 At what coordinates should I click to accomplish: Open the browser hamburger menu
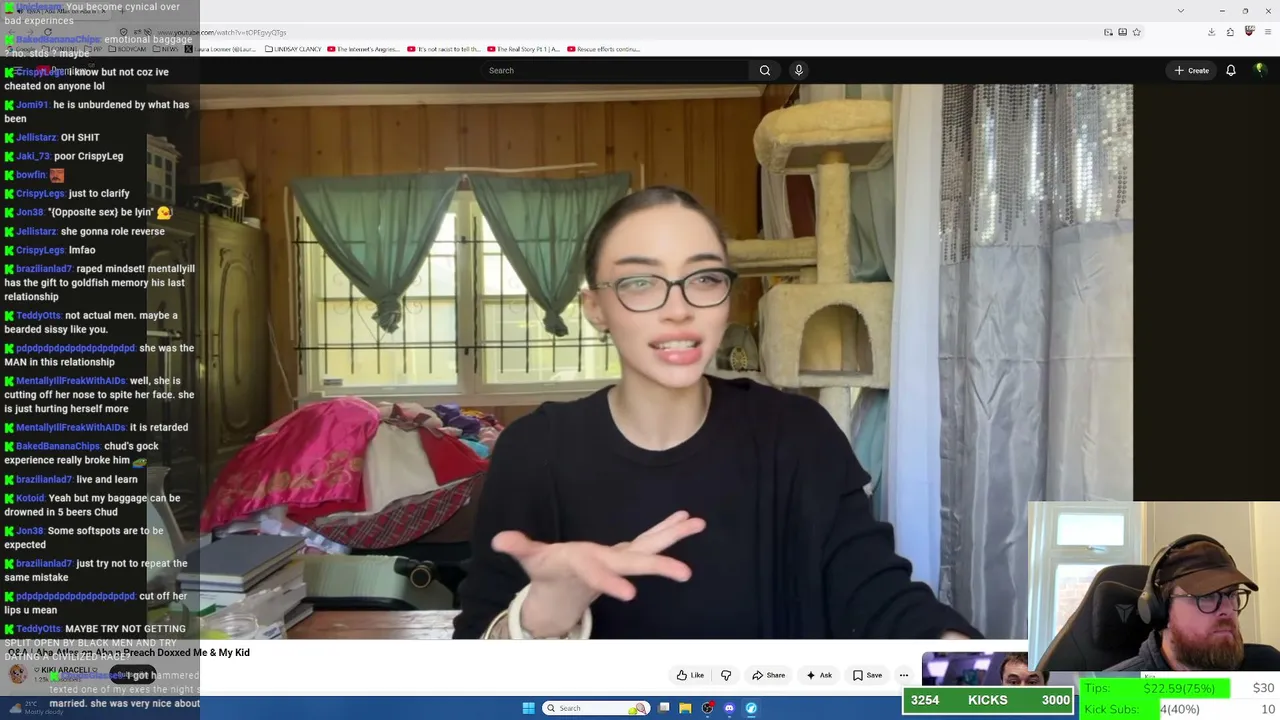click(x=1268, y=32)
